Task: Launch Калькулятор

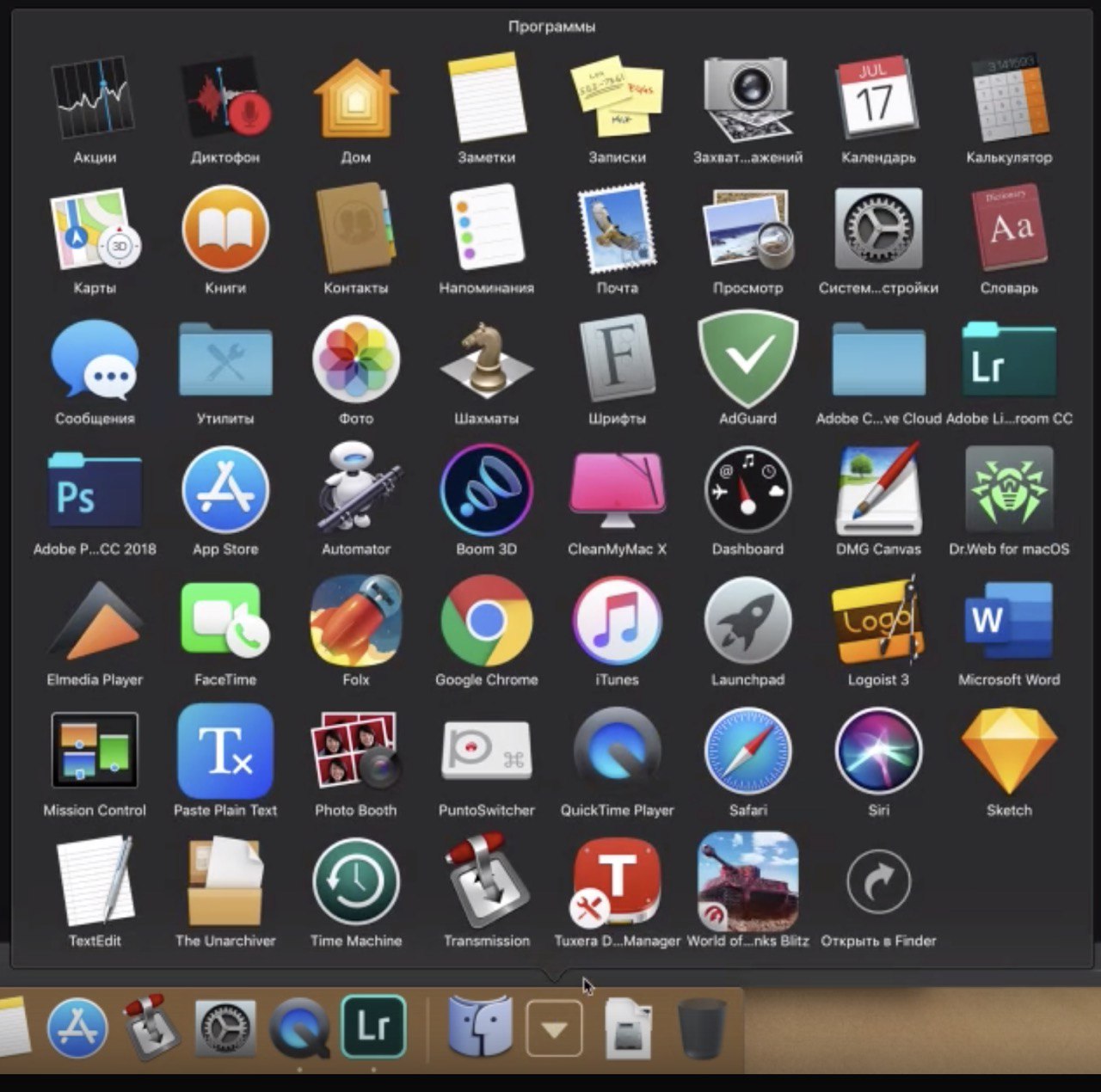Action: [x=1009, y=98]
